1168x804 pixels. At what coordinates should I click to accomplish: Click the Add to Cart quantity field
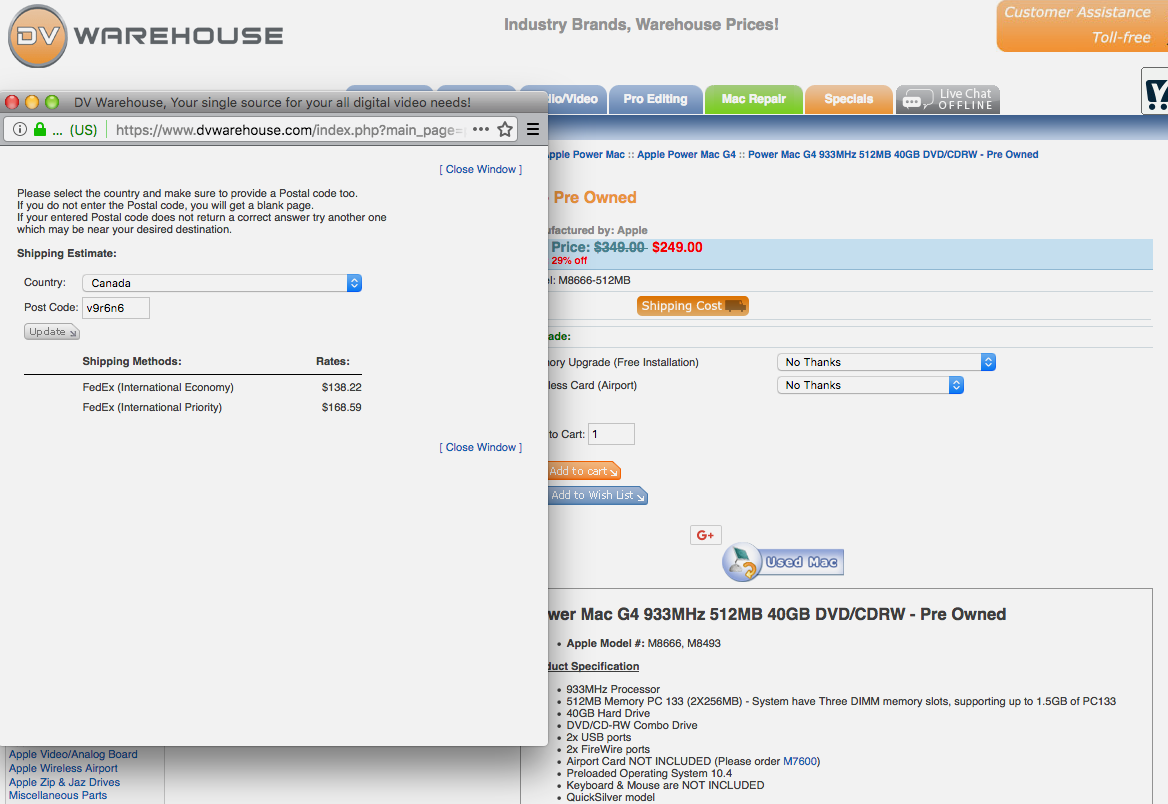pyautogui.click(x=612, y=434)
